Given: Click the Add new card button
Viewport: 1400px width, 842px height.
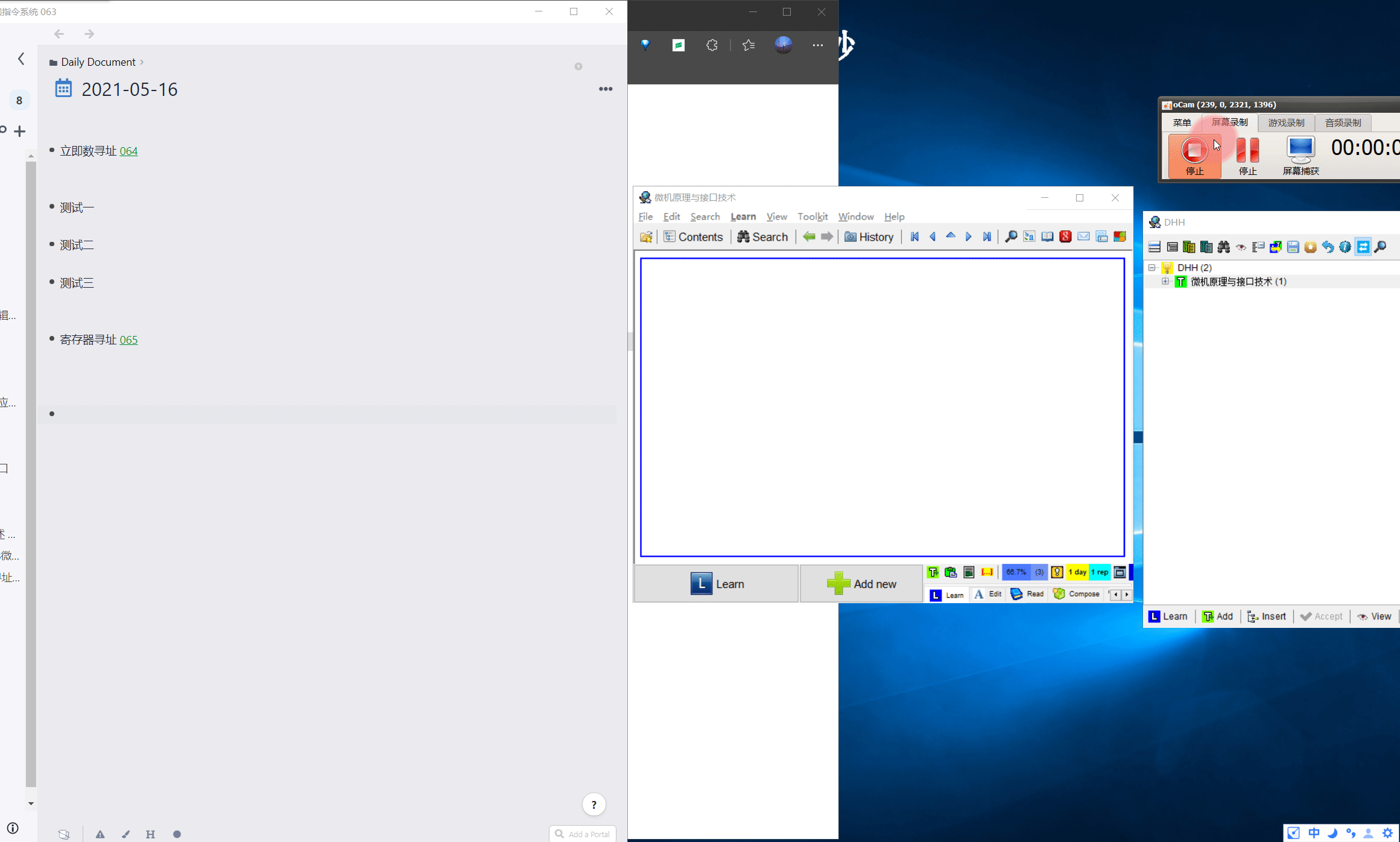Looking at the screenshot, I should pos(862,583).
